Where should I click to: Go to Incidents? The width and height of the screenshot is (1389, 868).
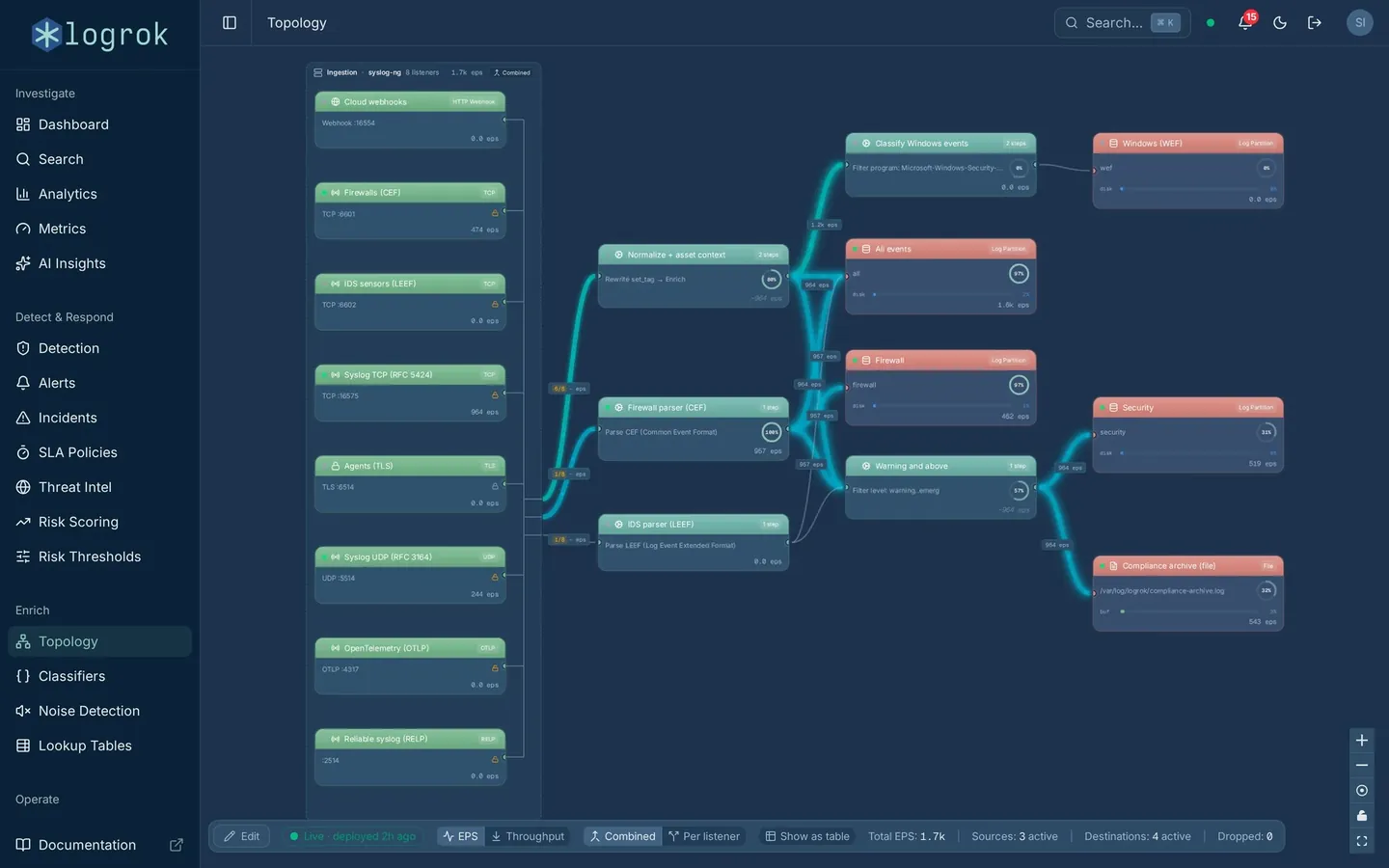pos(99,418)
